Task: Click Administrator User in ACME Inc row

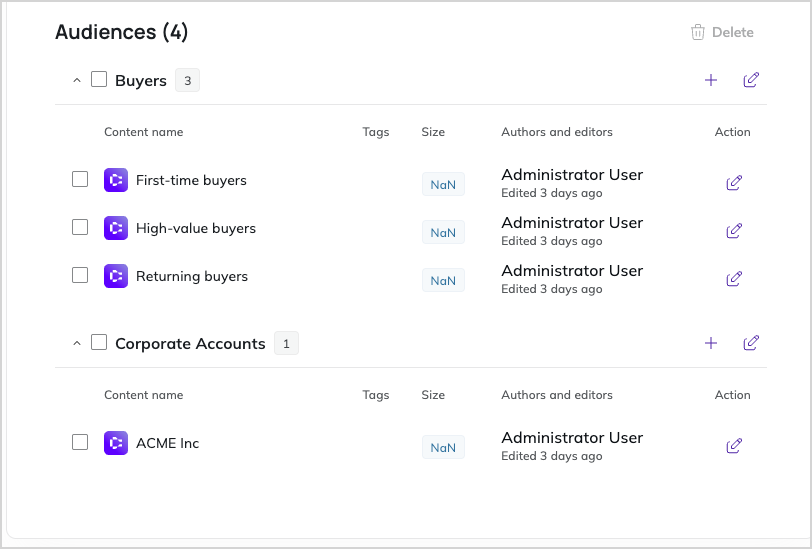Action: click(572, 438)
